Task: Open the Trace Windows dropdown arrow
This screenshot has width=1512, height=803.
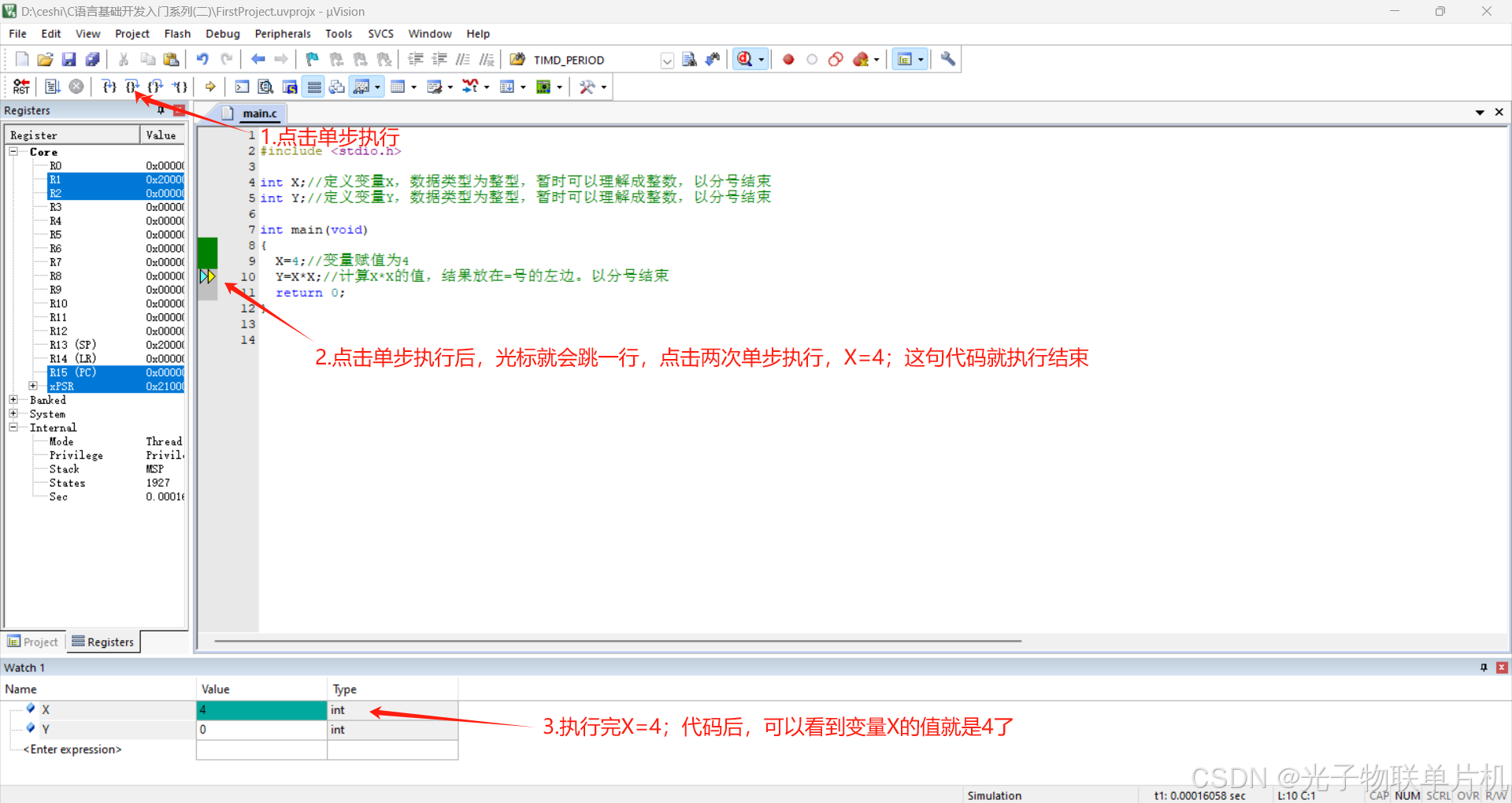Action: pos(523,87)
